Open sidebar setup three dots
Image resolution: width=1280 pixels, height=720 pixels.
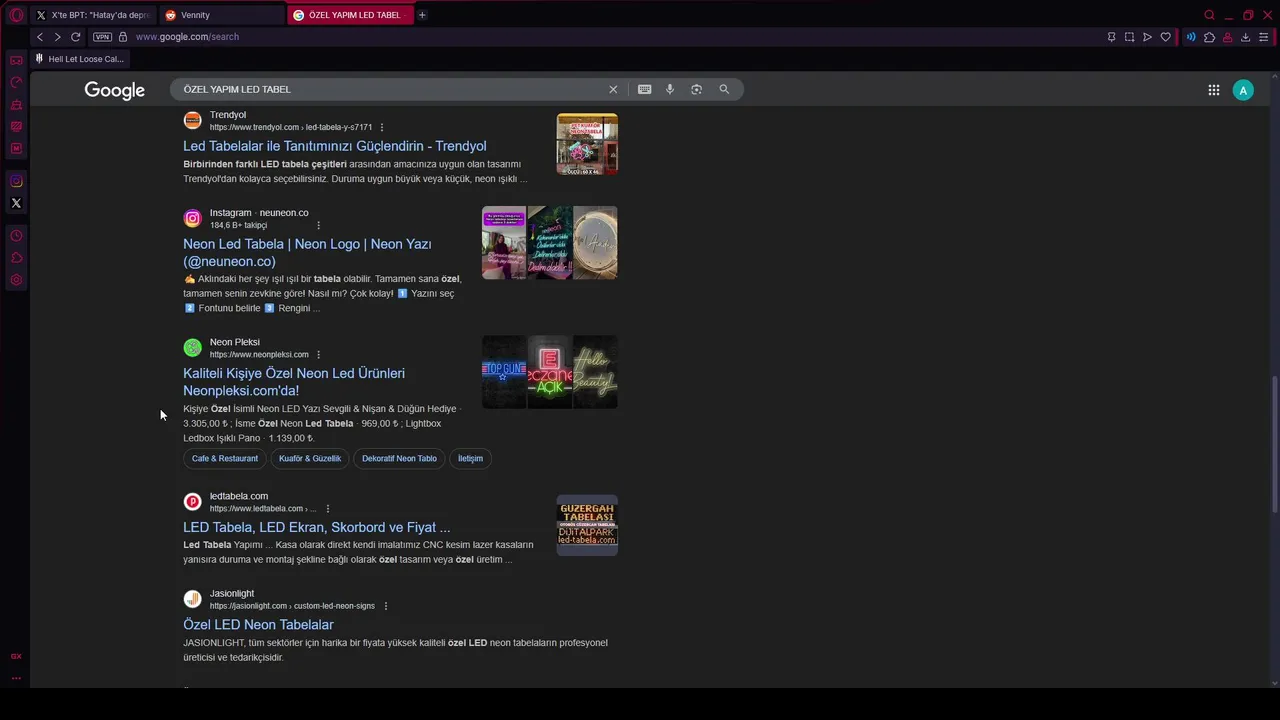[16, 678]
